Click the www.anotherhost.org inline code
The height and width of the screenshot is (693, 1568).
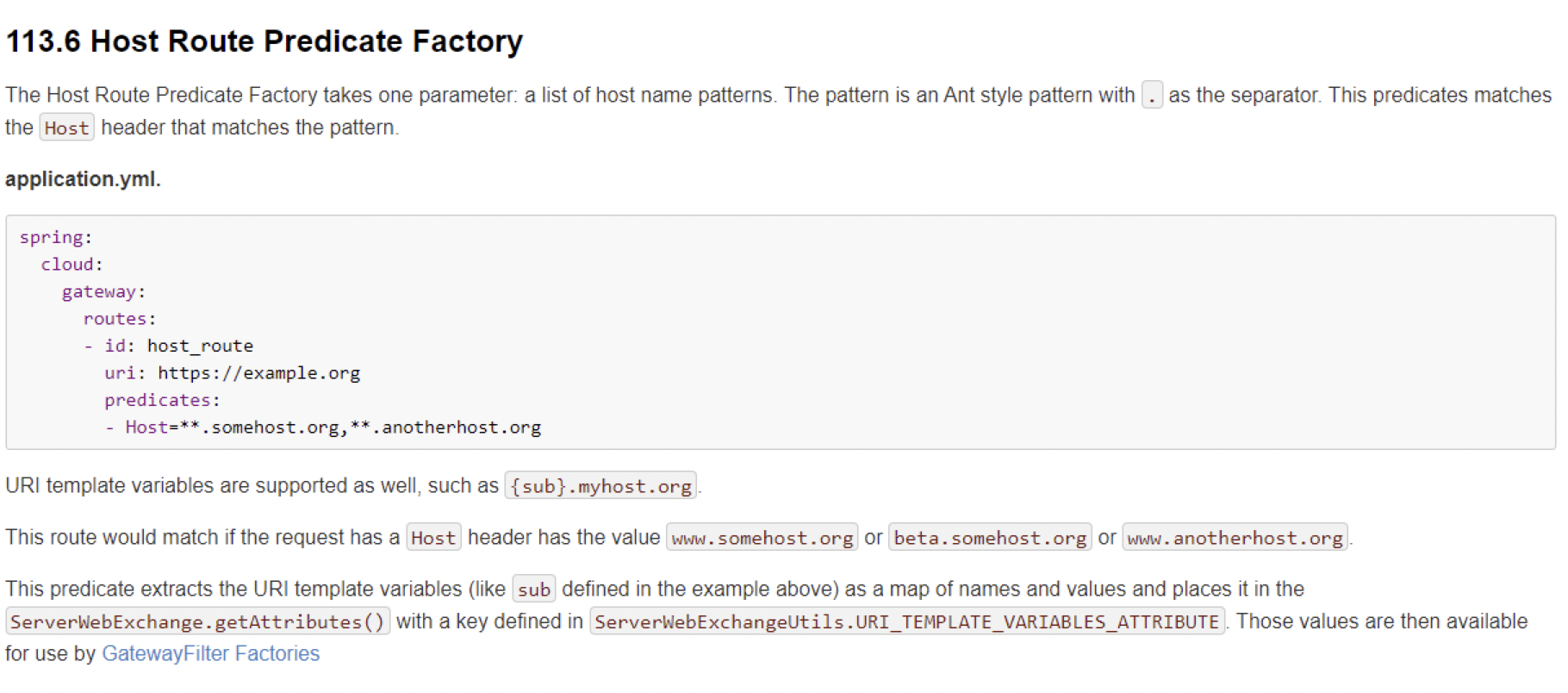(1235, 538)
